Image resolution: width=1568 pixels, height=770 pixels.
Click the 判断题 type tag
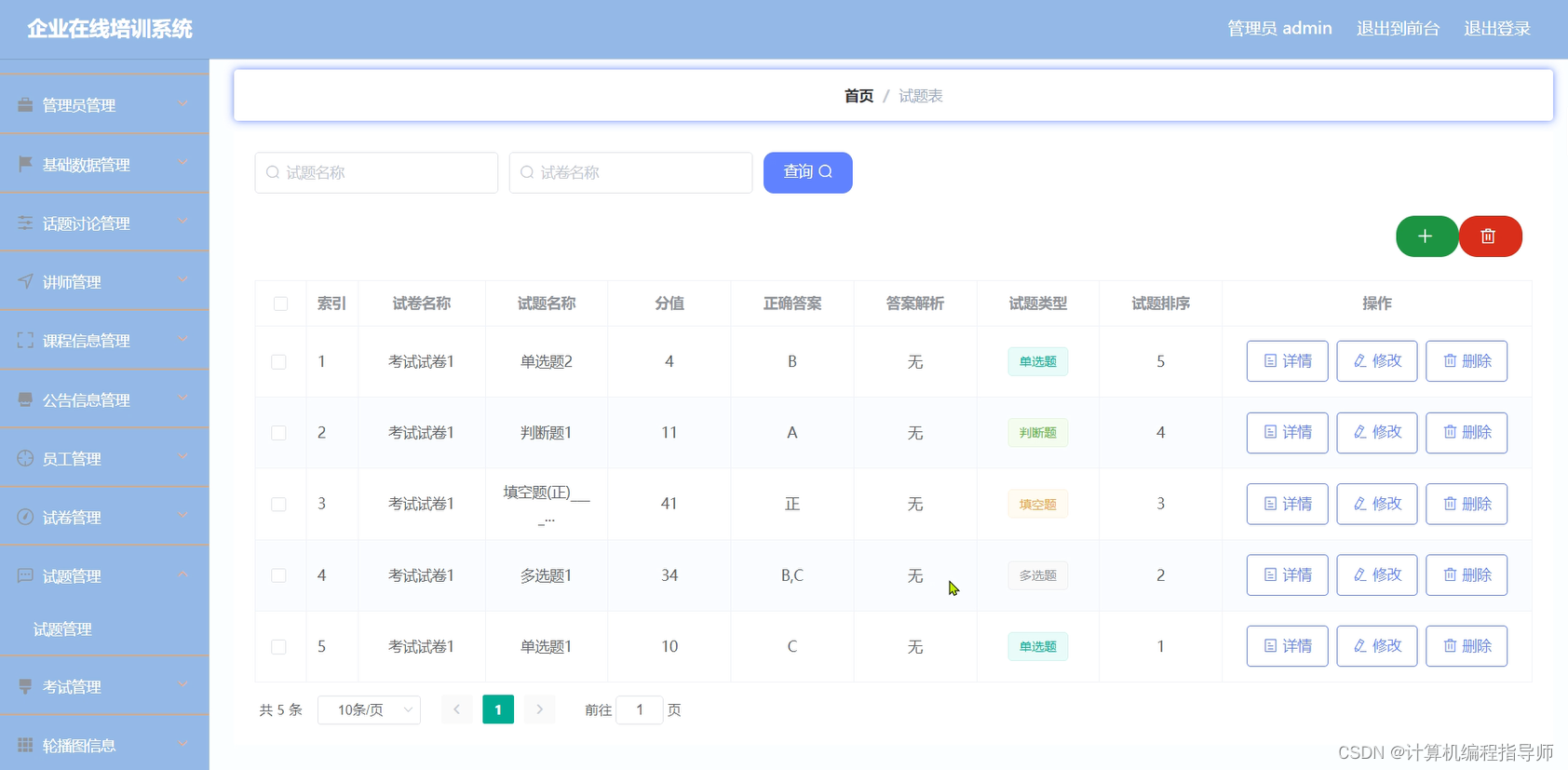pyautogui.click(x=1037, y=433)
